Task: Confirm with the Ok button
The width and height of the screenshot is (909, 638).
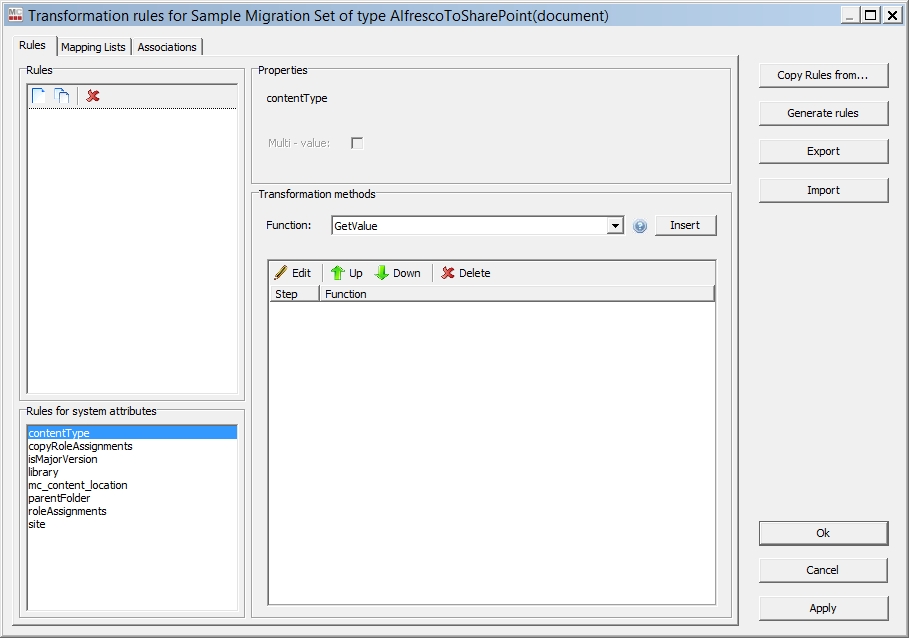Action: (823, 533)
